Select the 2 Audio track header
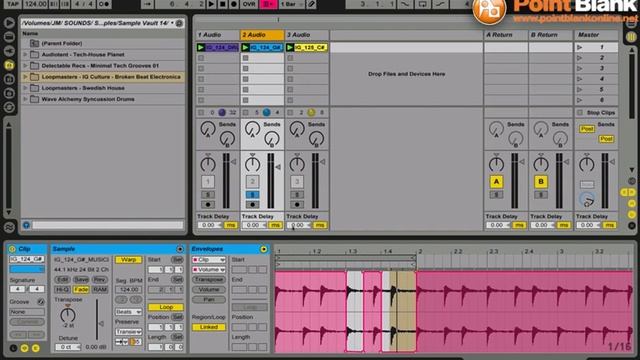This screenshot has width=640, height=360. click(x=262, y=35)
